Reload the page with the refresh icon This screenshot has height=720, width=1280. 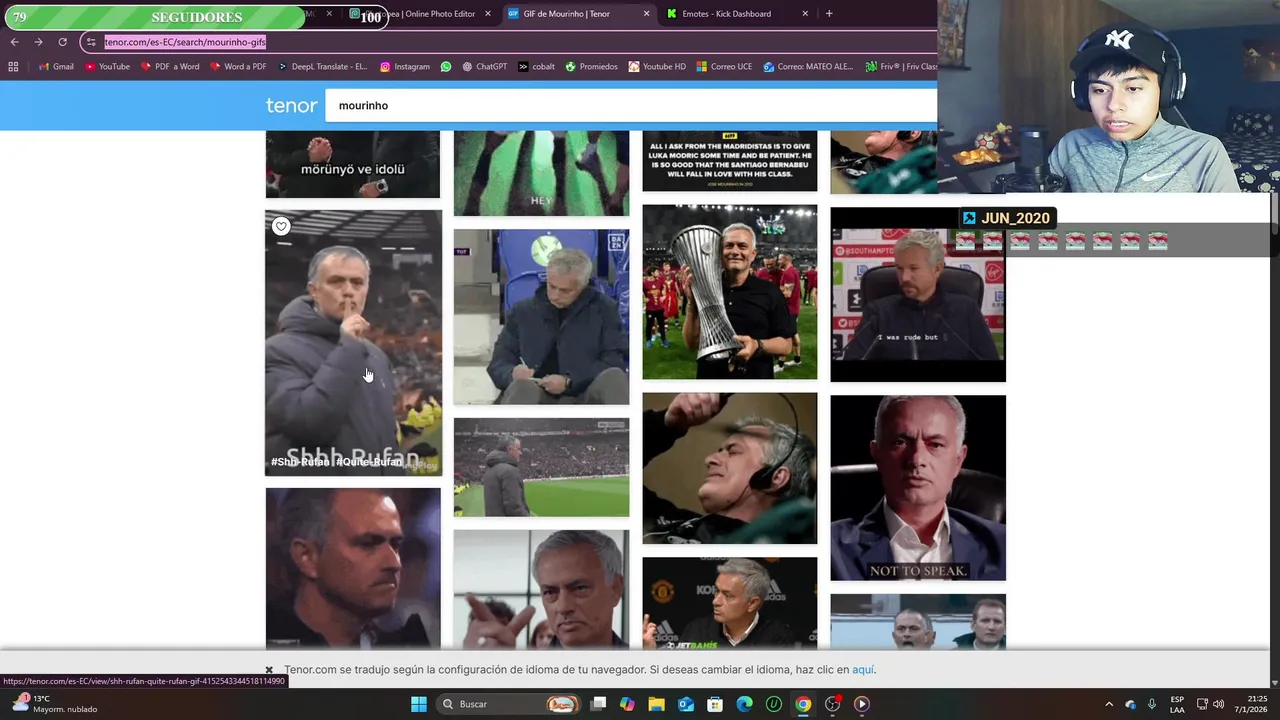click(x=62, y=42)
